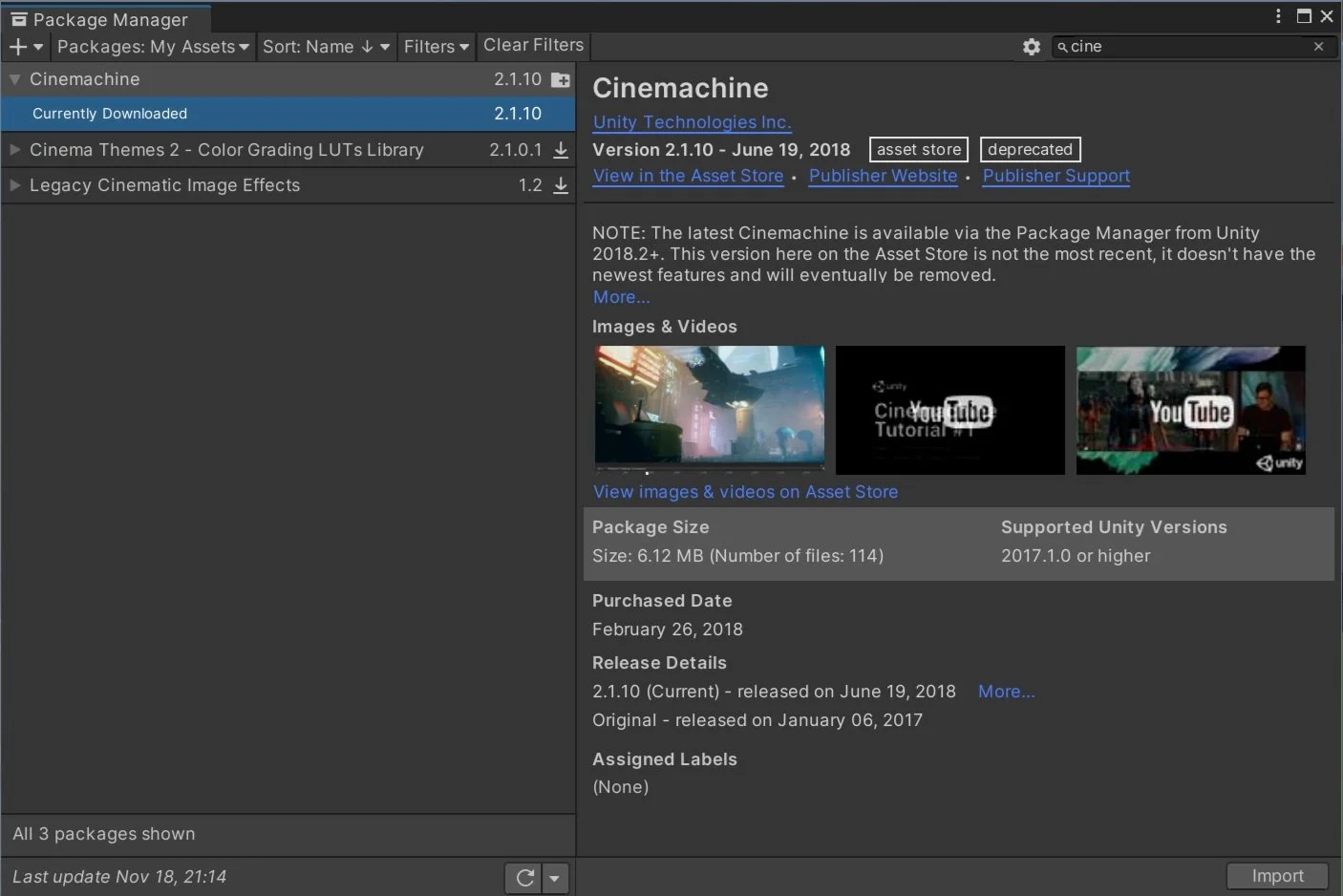Expand Legacy Cinematic Image Effects entry
1343x896 pixels.
[14, 185]
